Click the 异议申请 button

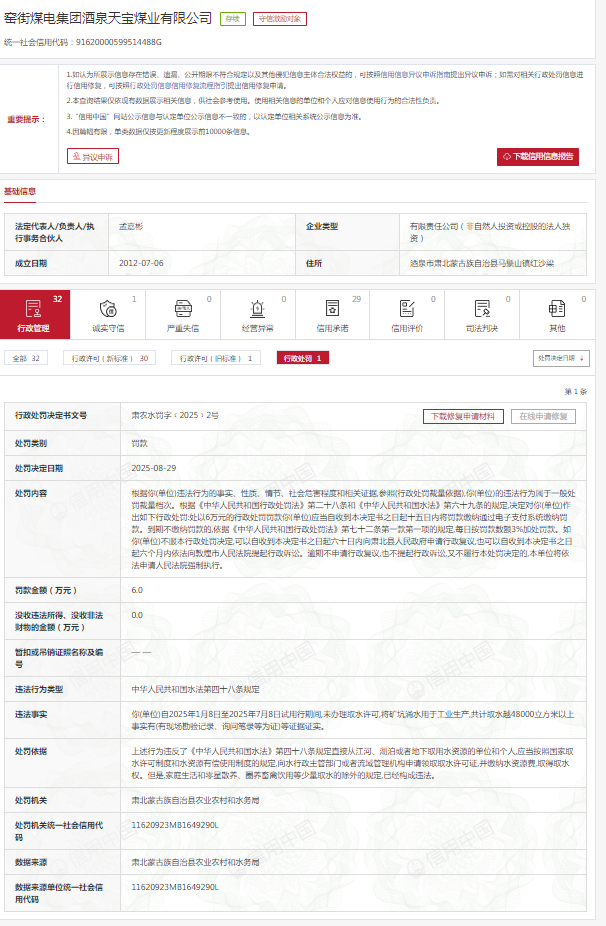click(92, 156)
